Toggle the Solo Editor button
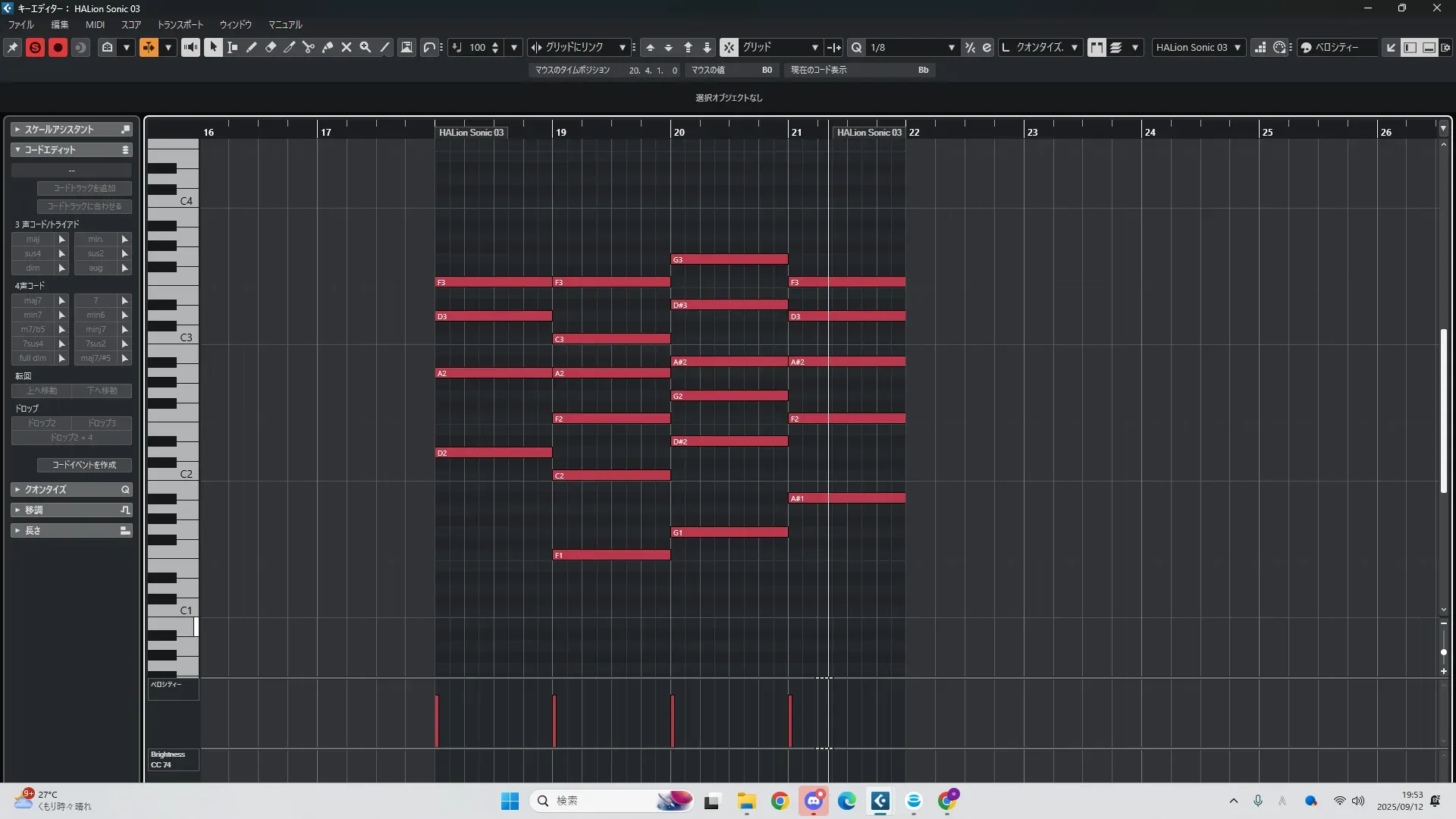The image size is (1456, 819). (35, 47)
